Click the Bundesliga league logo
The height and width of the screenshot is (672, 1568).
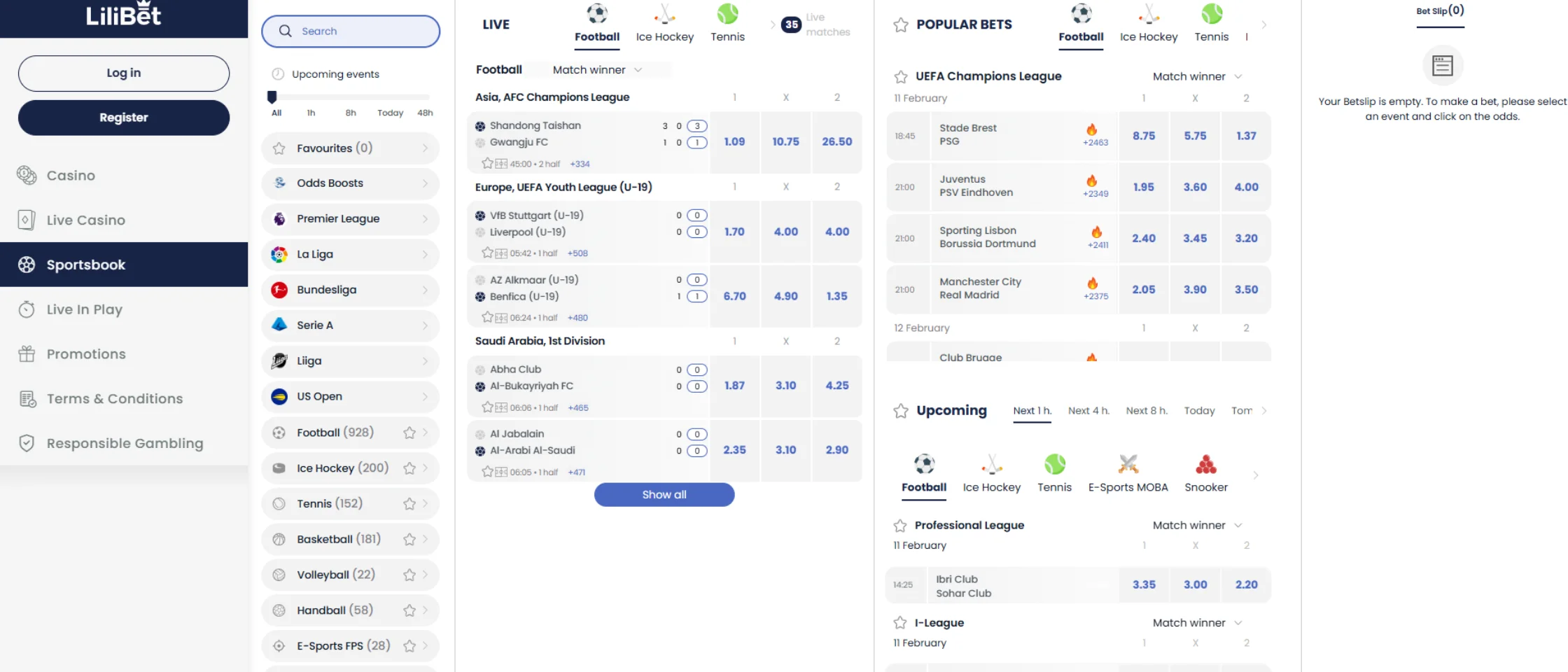tap(279, 290)
